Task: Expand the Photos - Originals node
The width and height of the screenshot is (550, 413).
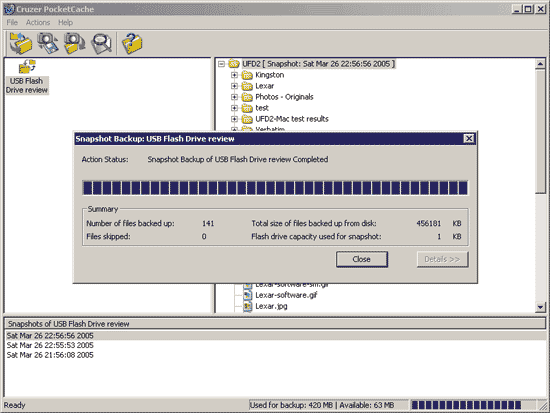Action: (234, 97)
